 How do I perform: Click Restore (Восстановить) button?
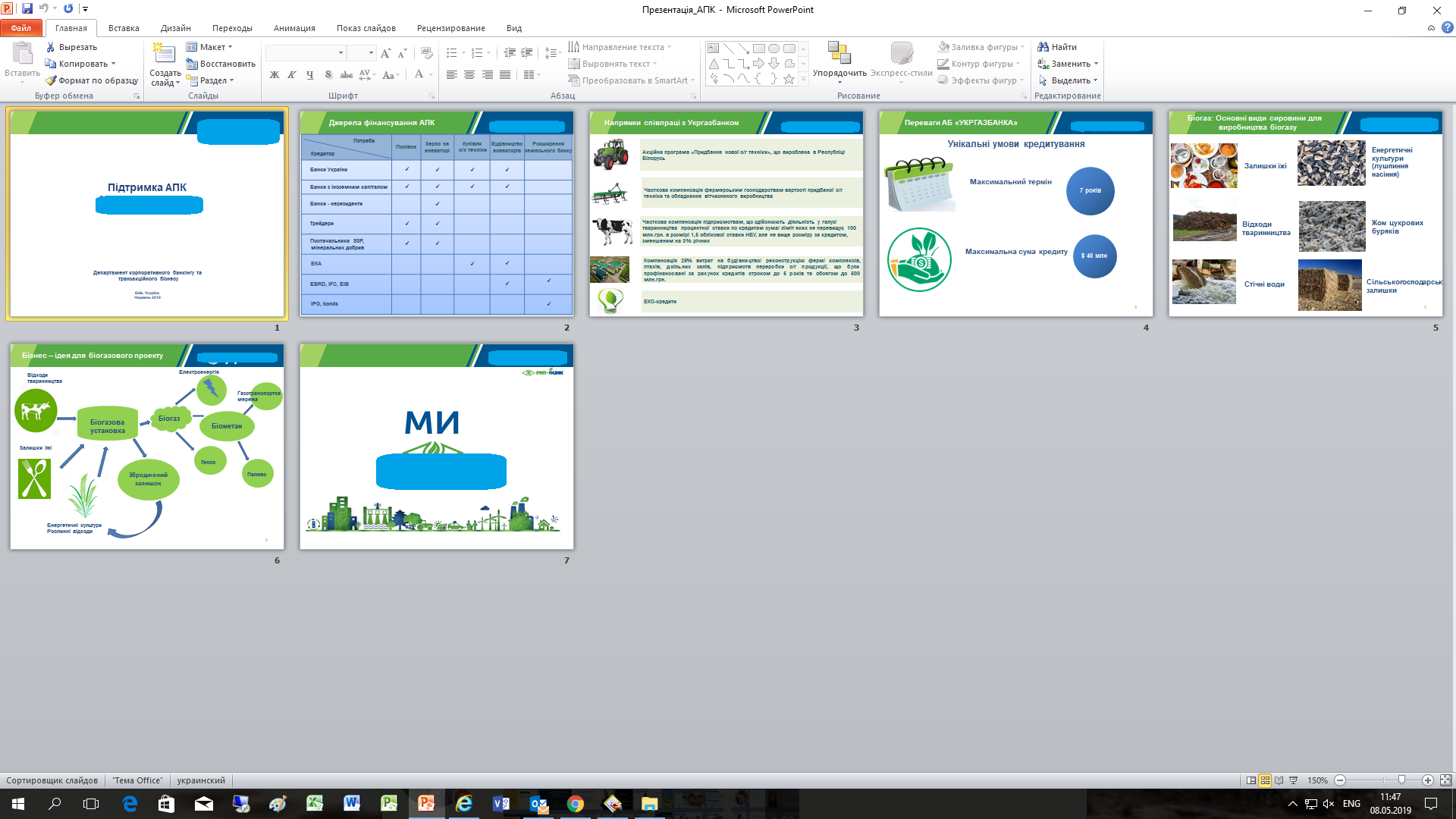221,64
